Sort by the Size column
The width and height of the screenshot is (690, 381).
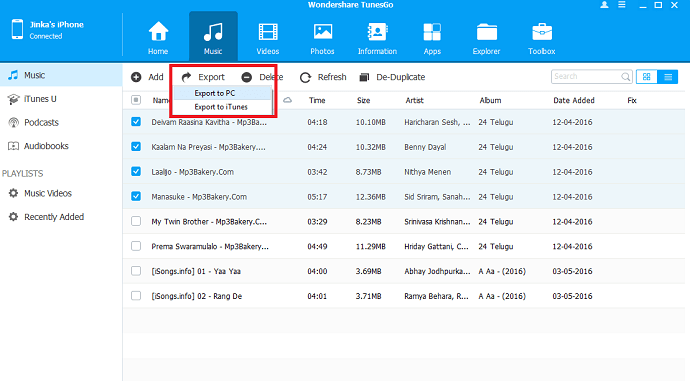point(363,100)
